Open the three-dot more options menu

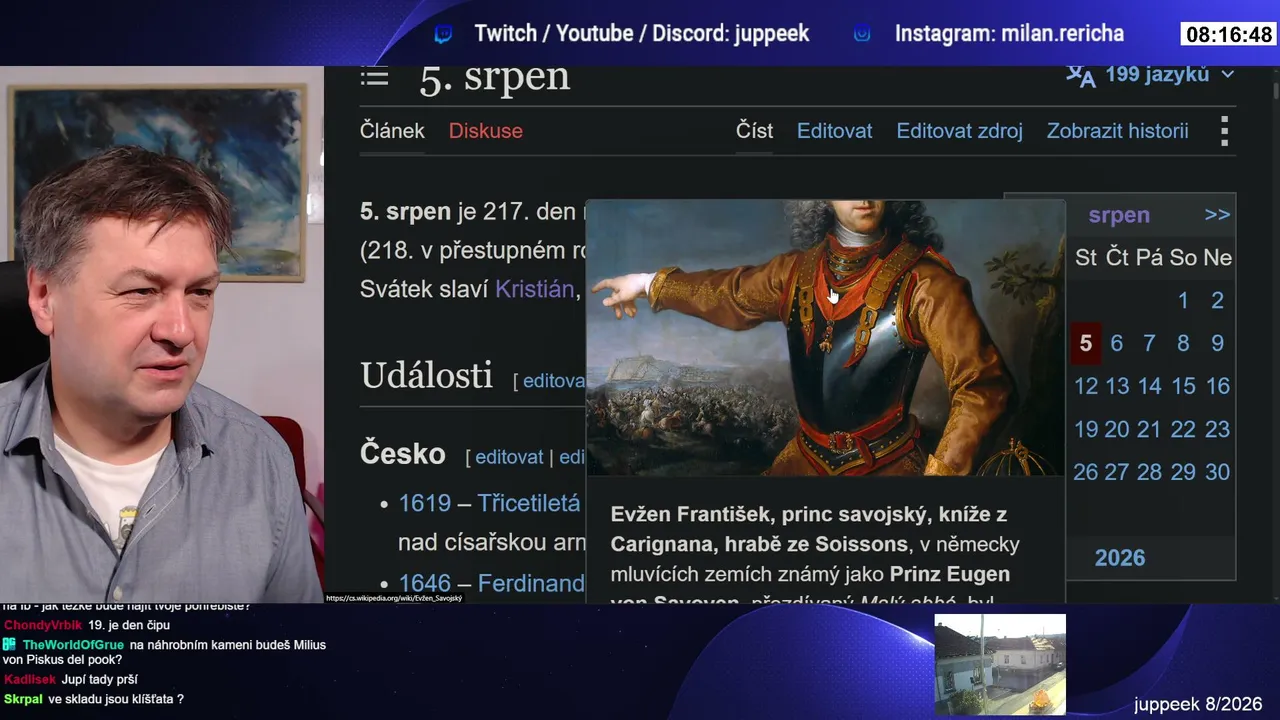[1224, 131]
